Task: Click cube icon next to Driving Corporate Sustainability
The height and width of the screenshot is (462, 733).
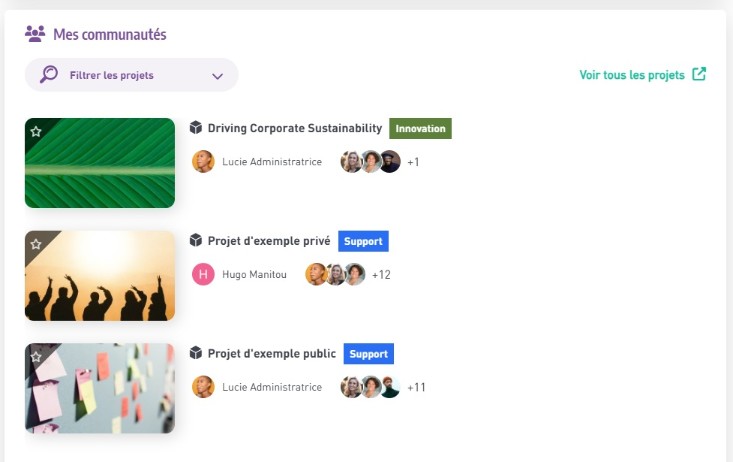Action: pos(196,128)
